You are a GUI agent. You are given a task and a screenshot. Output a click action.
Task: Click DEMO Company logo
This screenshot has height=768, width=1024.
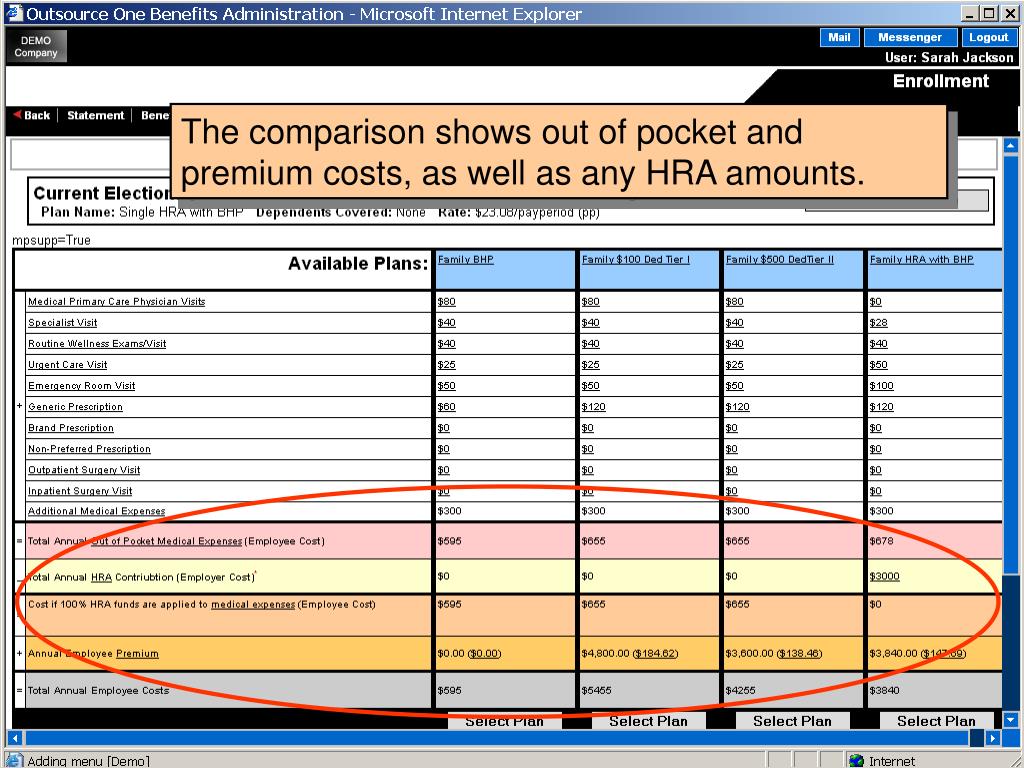[36, 46]
